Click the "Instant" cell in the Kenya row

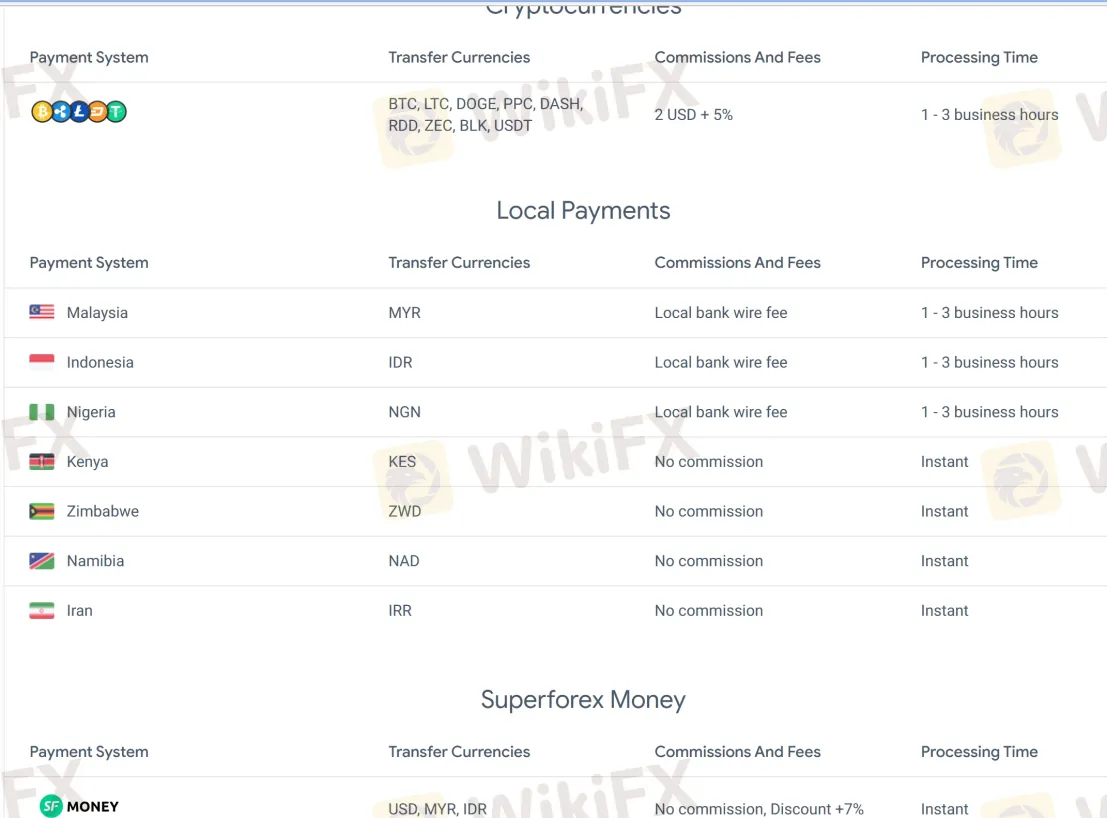pos(945,461)
